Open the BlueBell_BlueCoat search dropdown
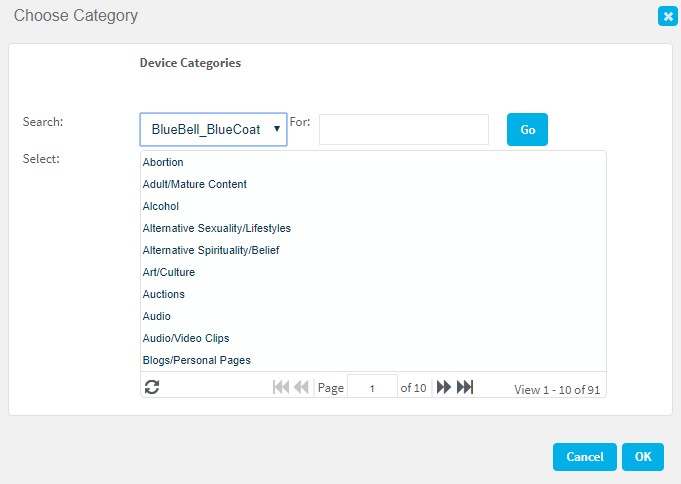 tap(213, 129)
